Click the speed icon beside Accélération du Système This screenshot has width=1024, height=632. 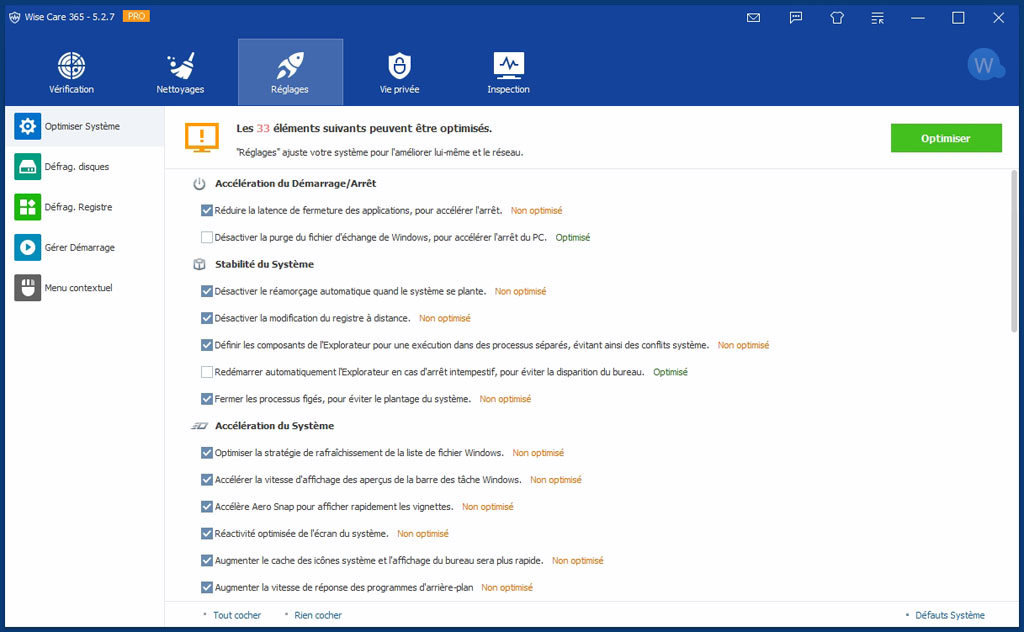tap(199, 426)
